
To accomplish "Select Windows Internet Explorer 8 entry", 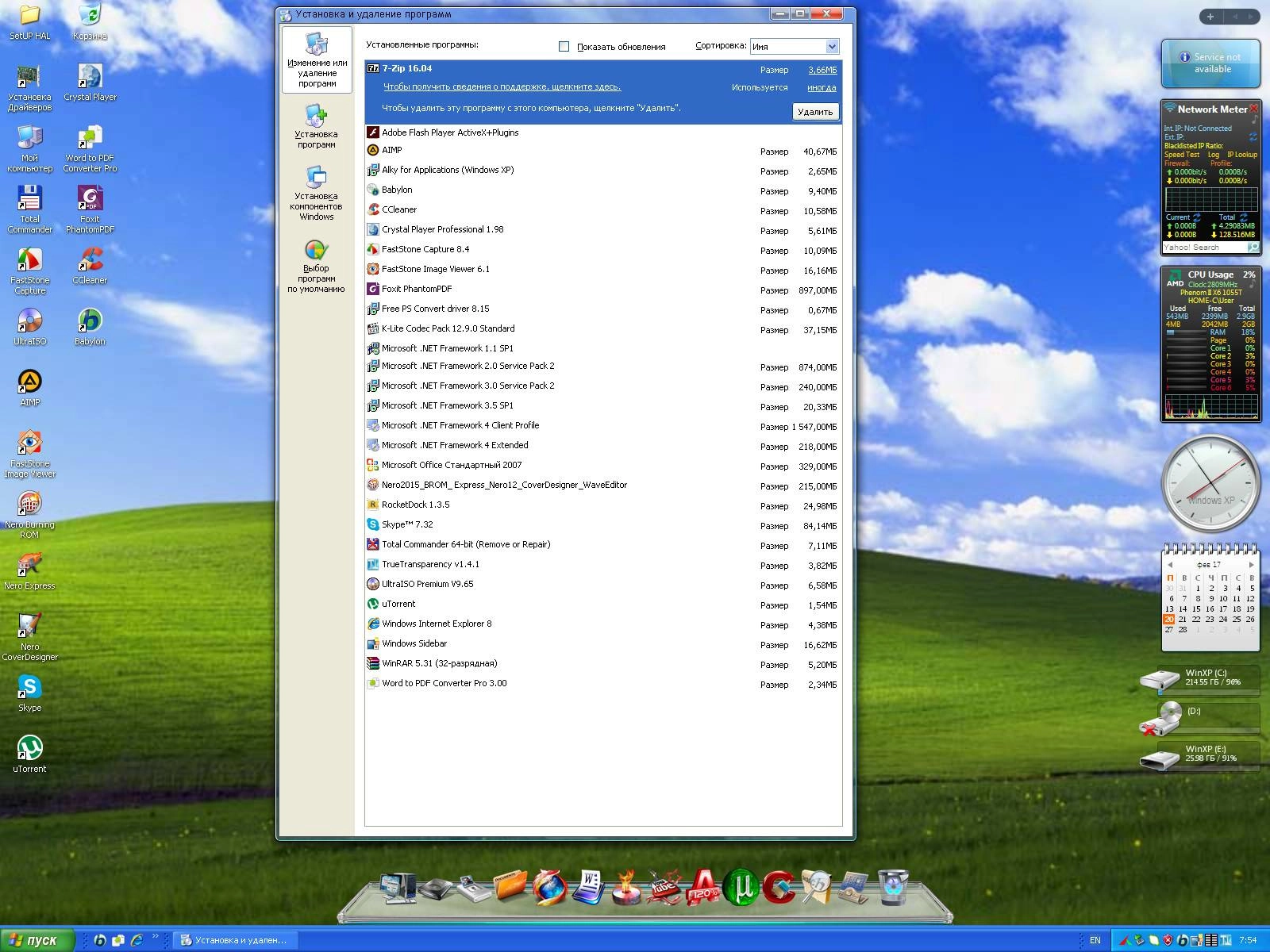I will click(x=603, y=624).
